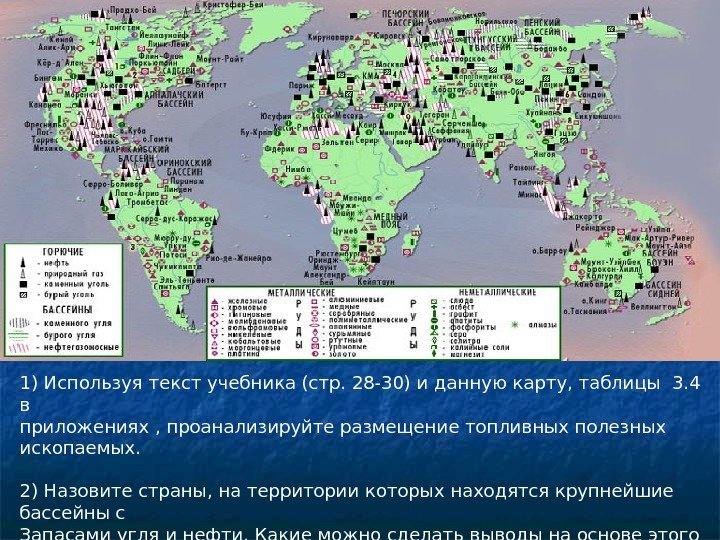720x540 pixels.
Task: Click the "Бодайбо" label in Siberia
Action: (551, 48)
